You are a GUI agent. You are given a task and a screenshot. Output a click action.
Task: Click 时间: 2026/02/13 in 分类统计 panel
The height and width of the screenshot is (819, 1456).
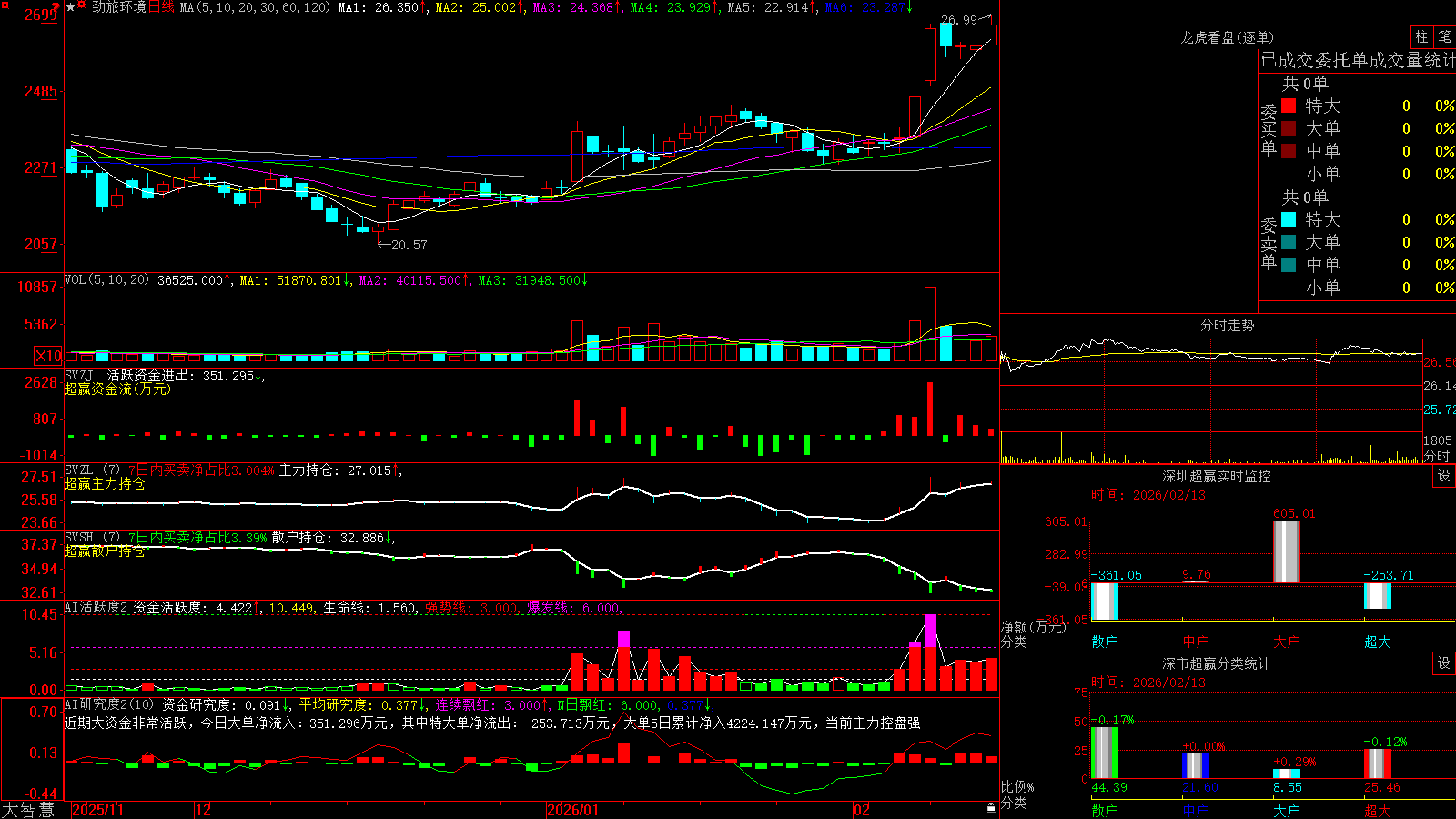click(1148, 682)
